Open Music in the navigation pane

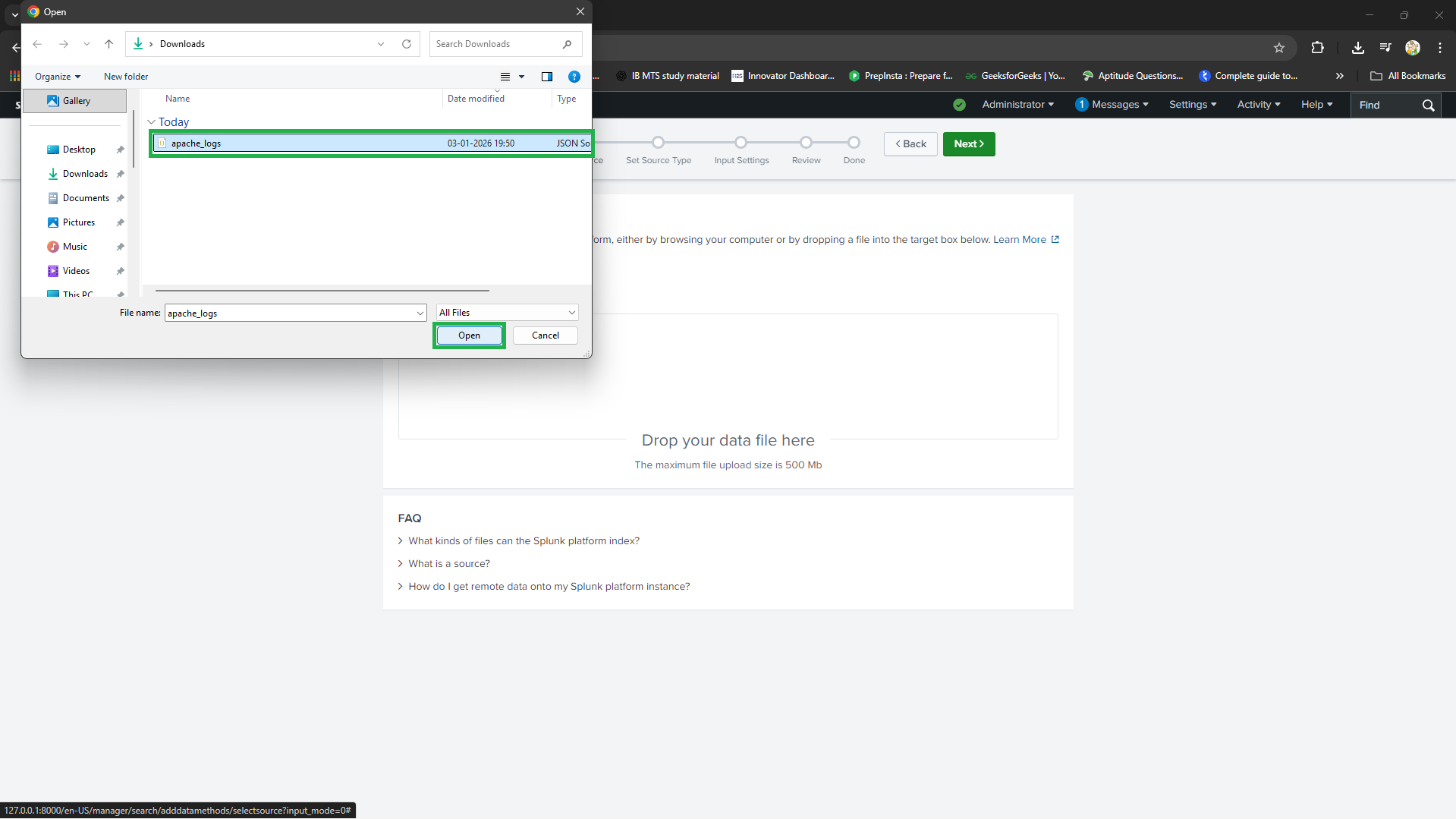(x=75, y=247)
